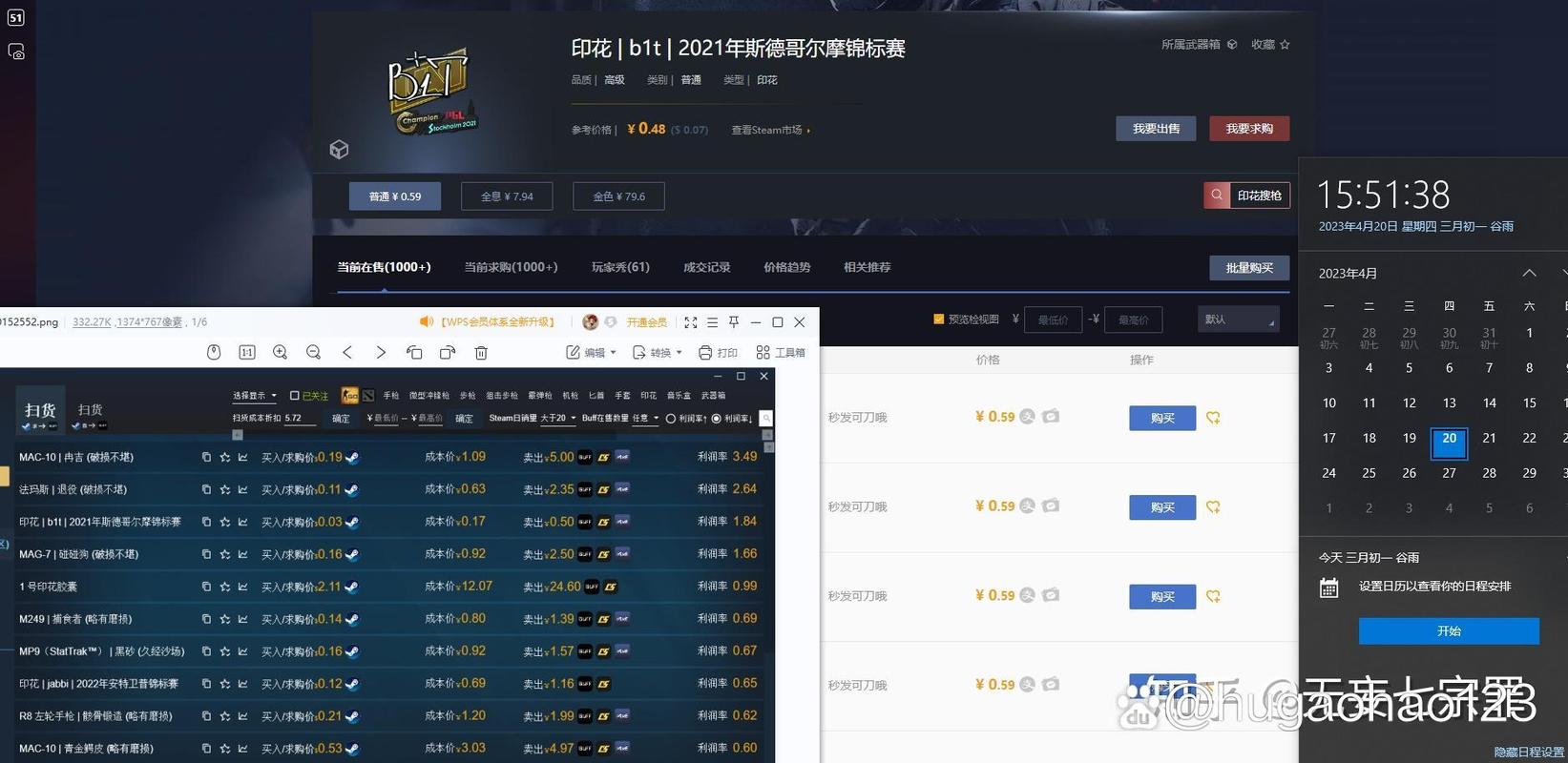Viewport: 1568px width, 763px height.
Task: Switch to 玩家秀(61) tab
Action: coord(620,267)
